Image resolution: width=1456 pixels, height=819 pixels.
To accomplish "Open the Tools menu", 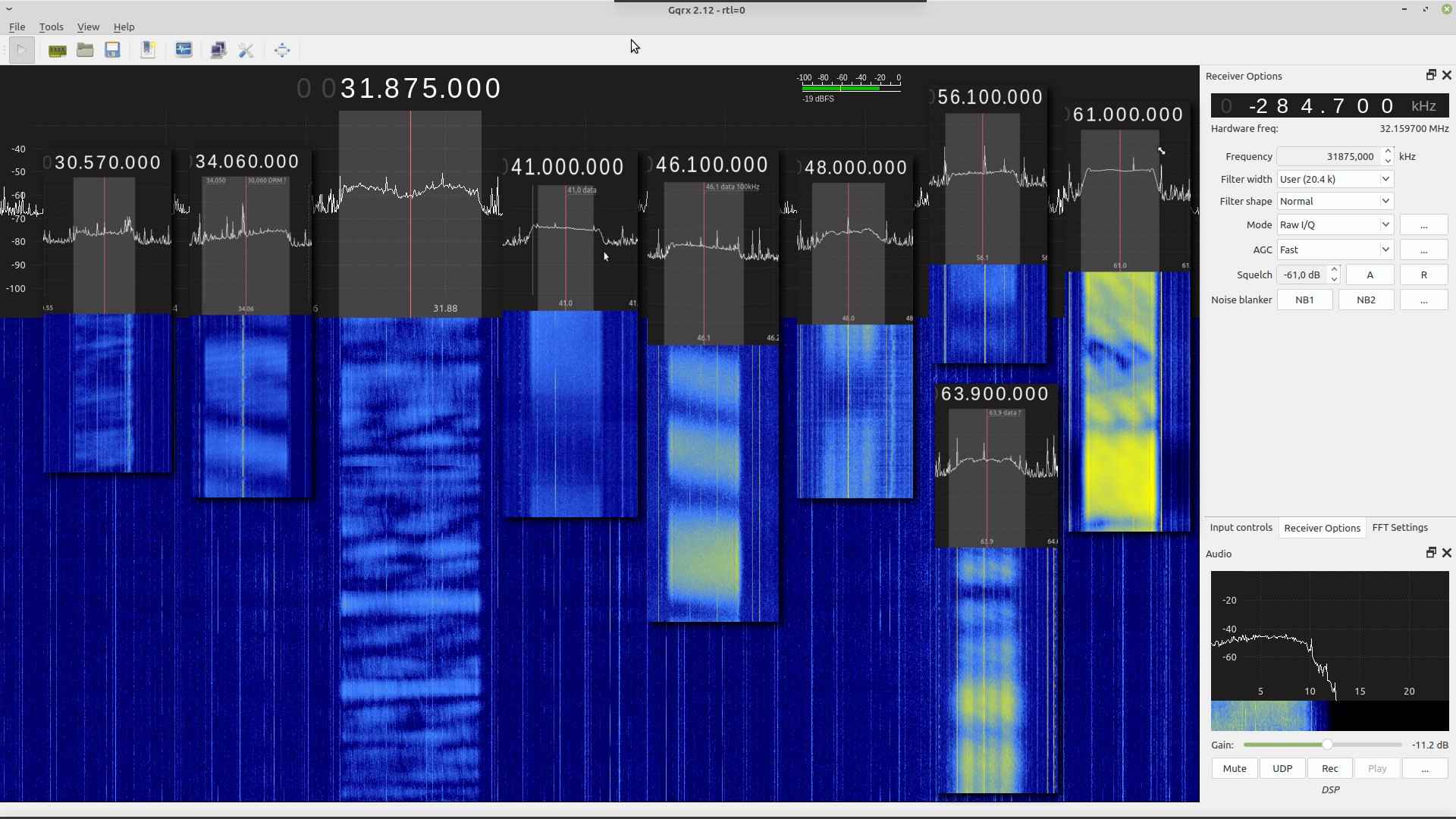I will point(51,27).
